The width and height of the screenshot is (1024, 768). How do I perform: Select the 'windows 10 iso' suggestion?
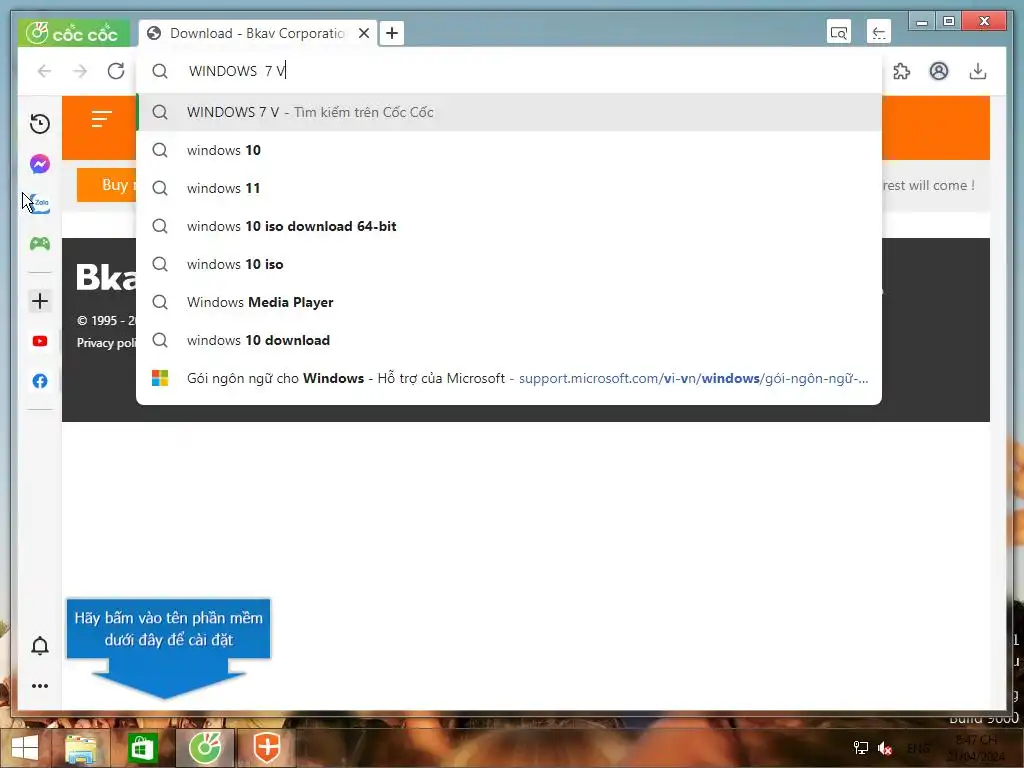(509, 264)
